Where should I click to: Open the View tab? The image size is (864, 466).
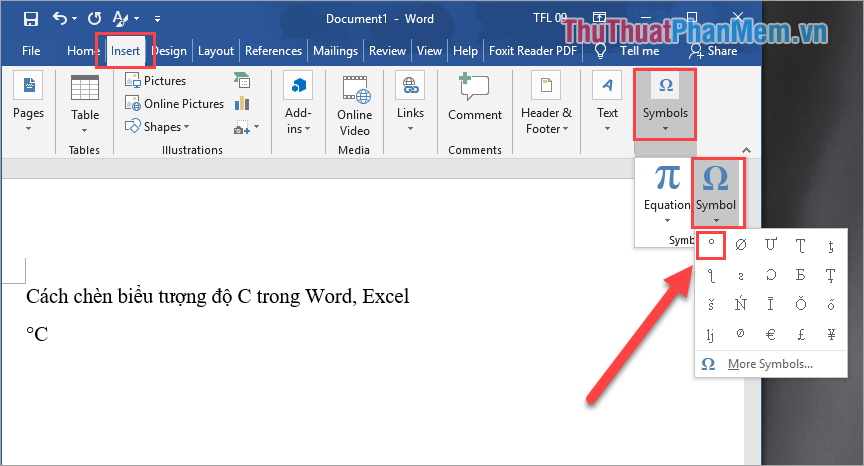[x=429, y=51]
